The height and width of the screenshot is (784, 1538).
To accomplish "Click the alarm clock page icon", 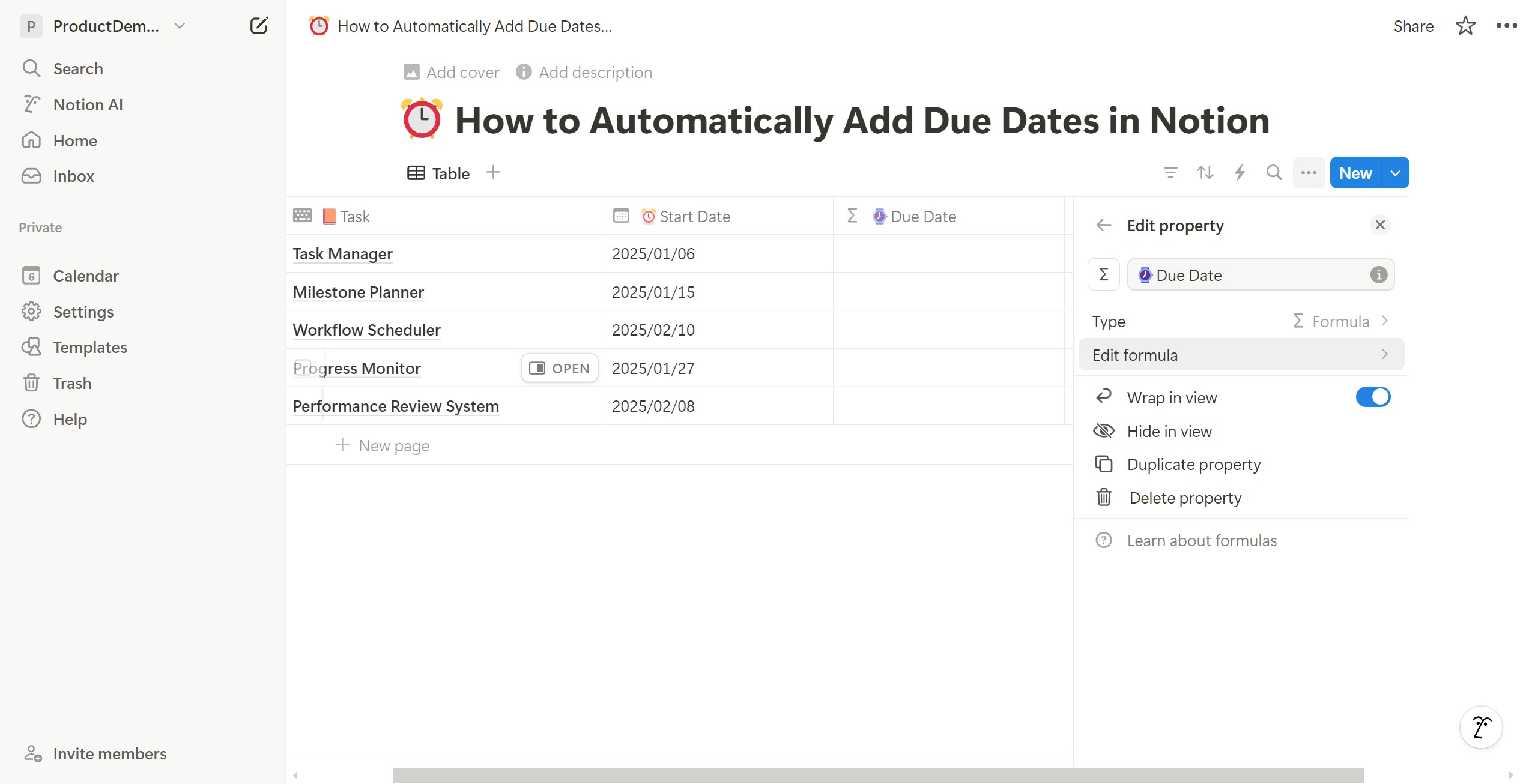I will pos(422,119).
